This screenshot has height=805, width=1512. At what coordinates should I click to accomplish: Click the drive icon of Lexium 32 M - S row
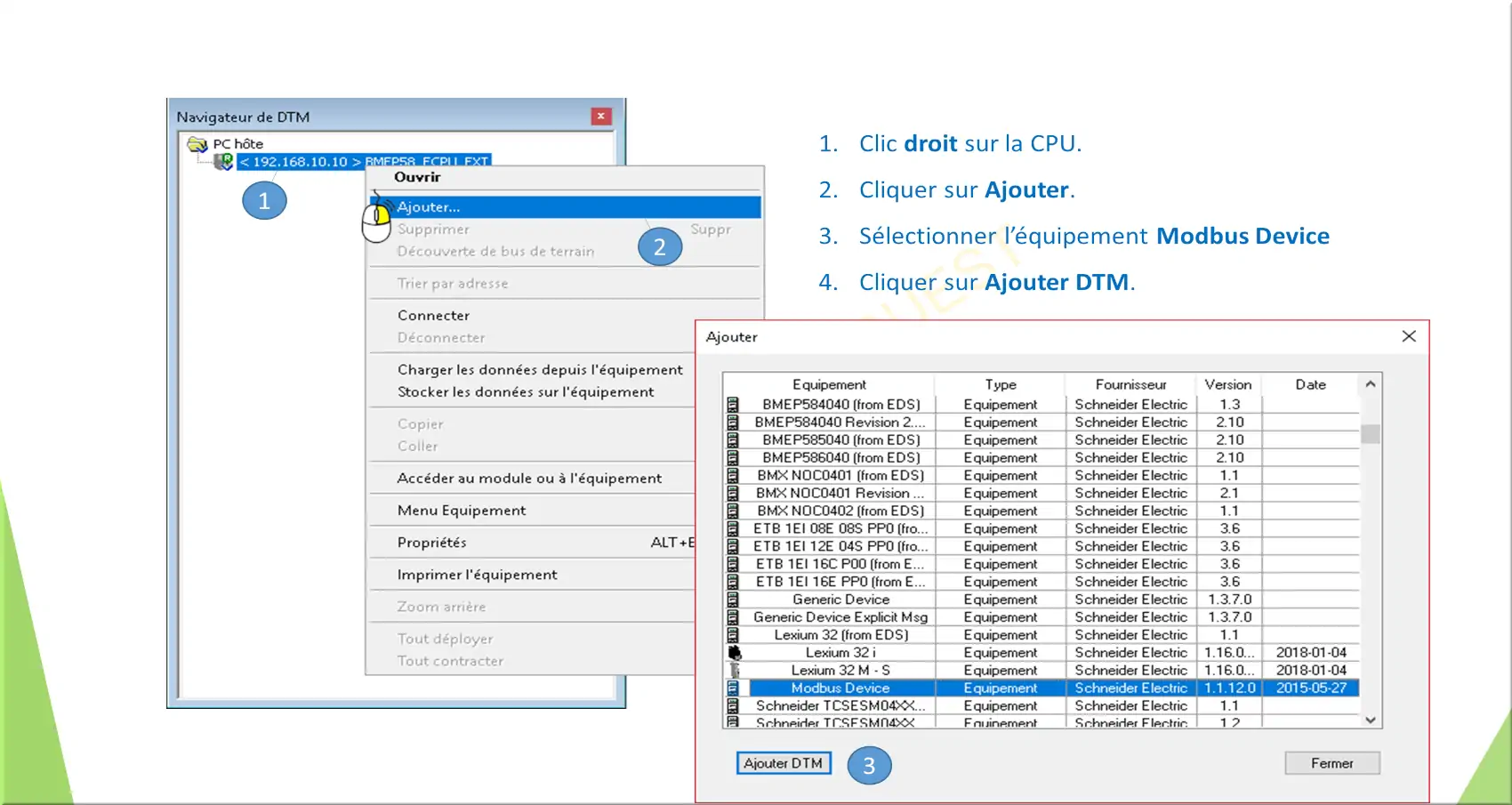pos(734,670)
